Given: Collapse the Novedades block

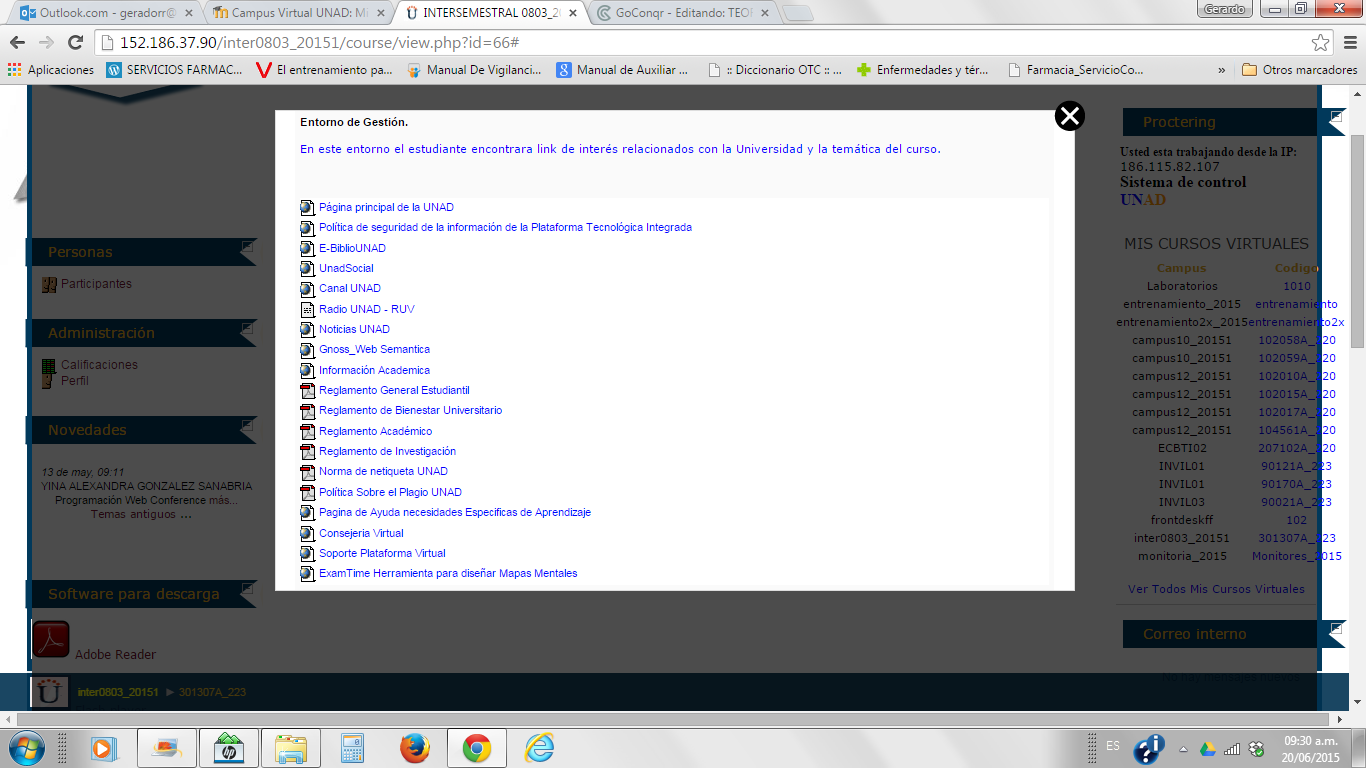Looking at the screenshot, I should [247, 424].
